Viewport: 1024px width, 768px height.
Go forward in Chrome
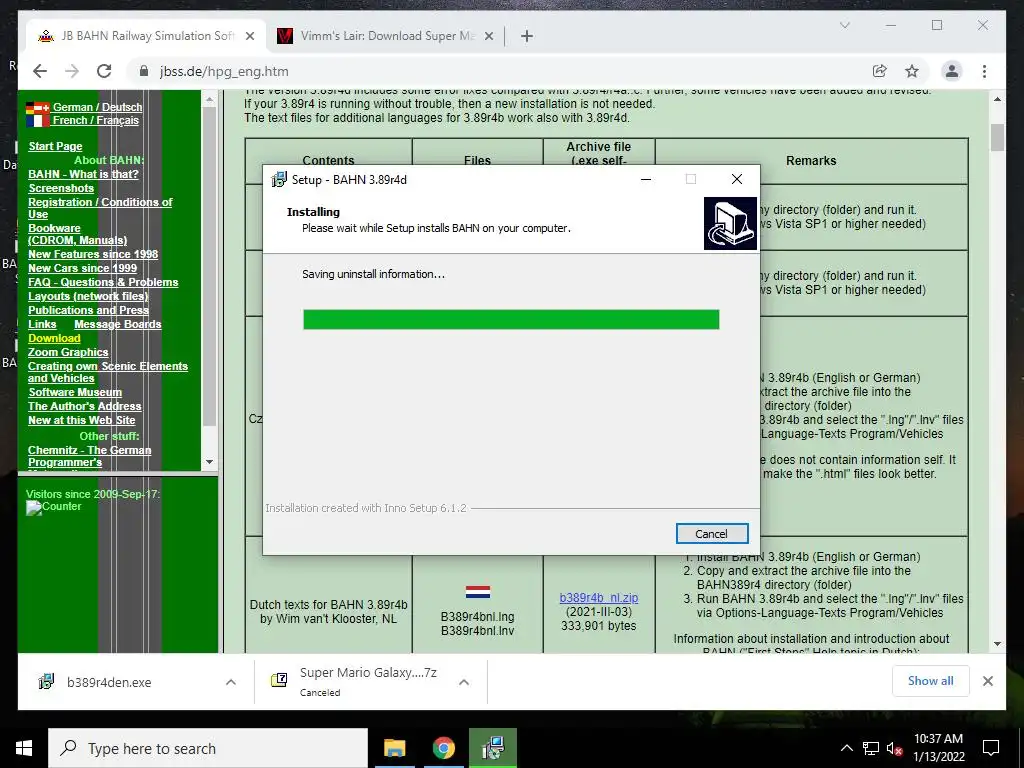pyautogui.click(x=72, y=71)
